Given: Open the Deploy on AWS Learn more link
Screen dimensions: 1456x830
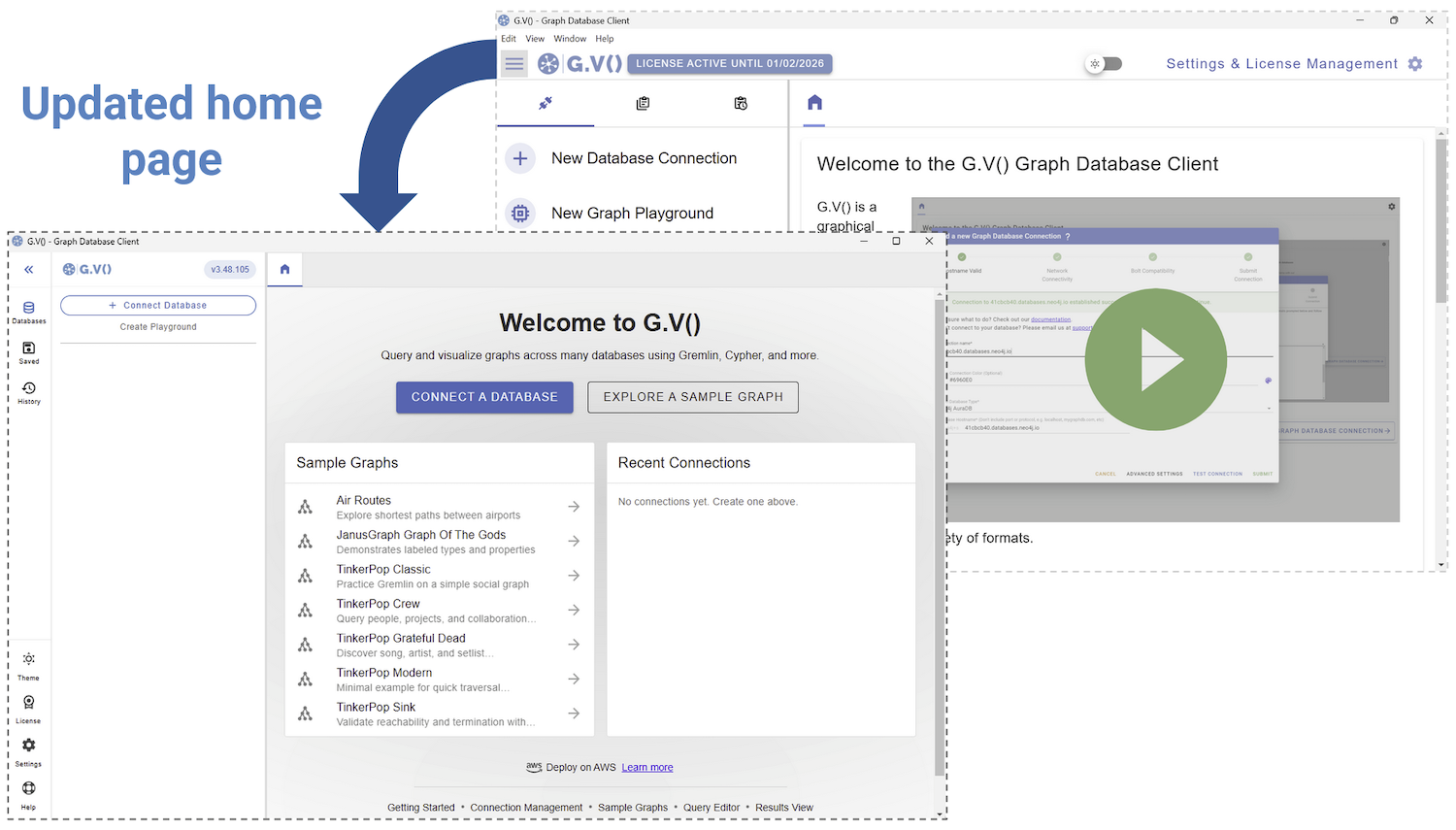Looking at the screenshot, I should (646, 767).
